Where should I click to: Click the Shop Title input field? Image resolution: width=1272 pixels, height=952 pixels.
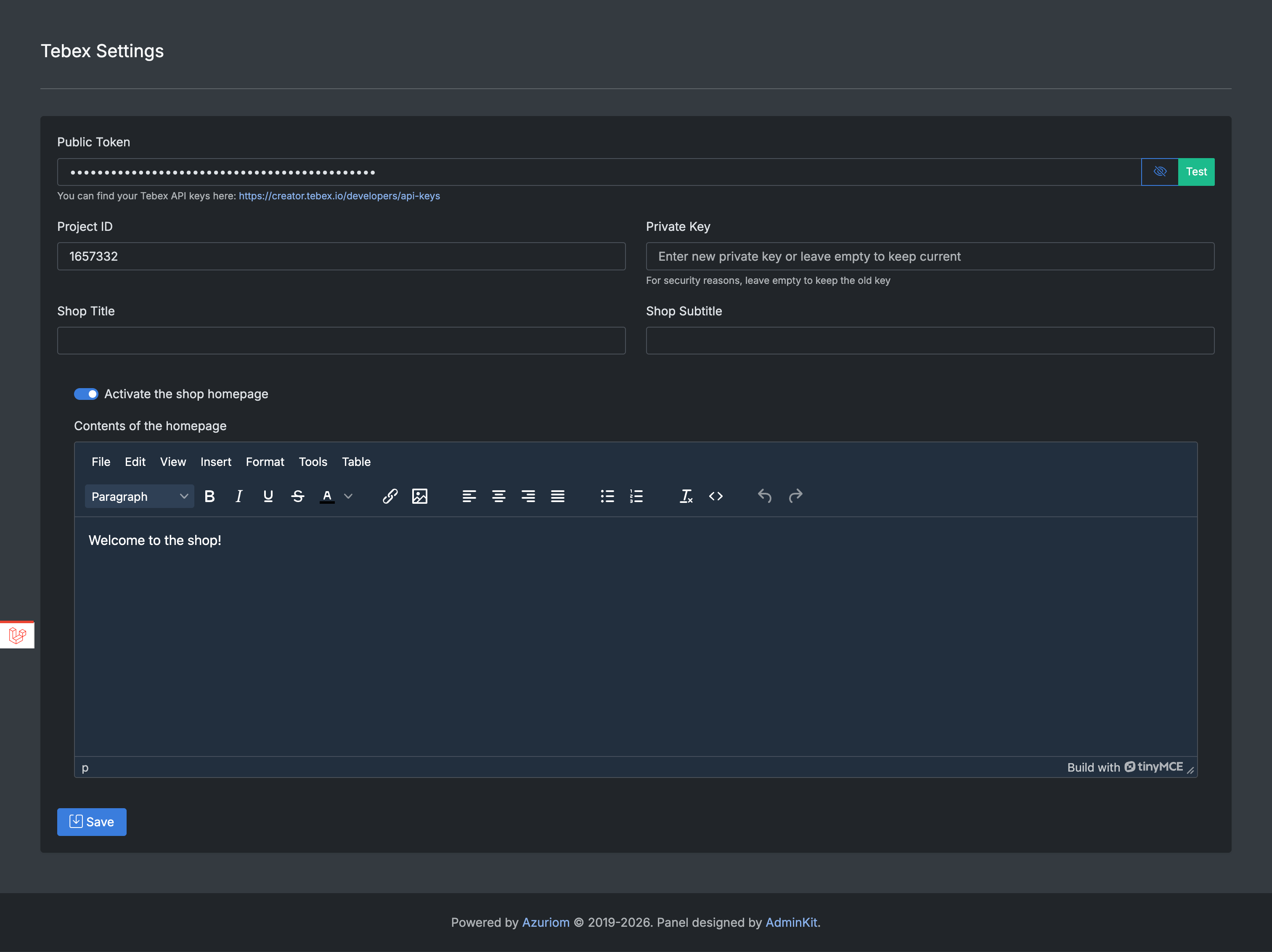pos(341,341)
